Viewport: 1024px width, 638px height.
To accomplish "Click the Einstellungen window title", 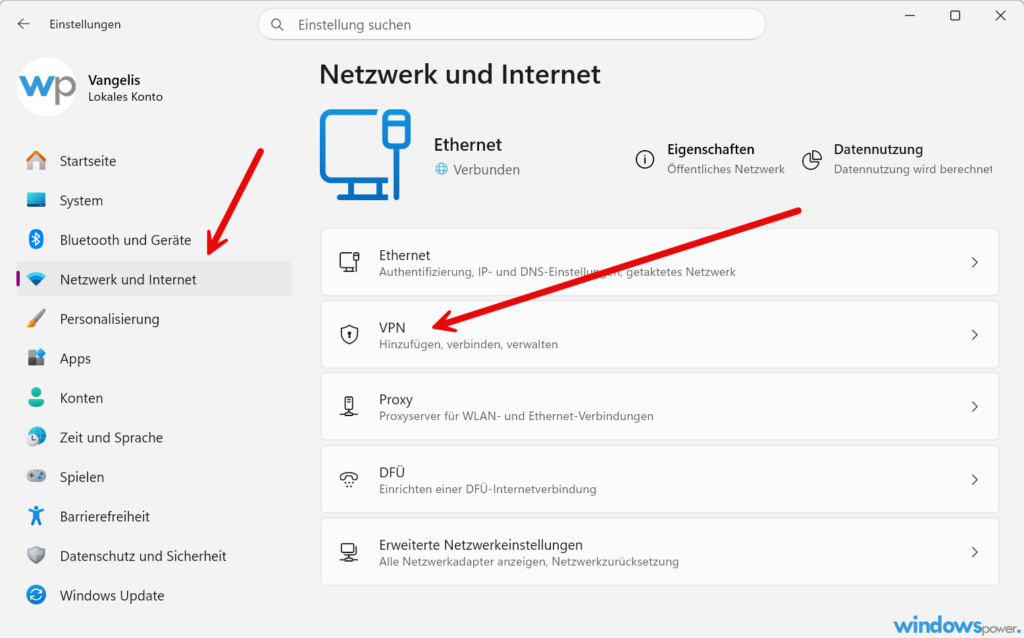I will (x=85, y=24).
